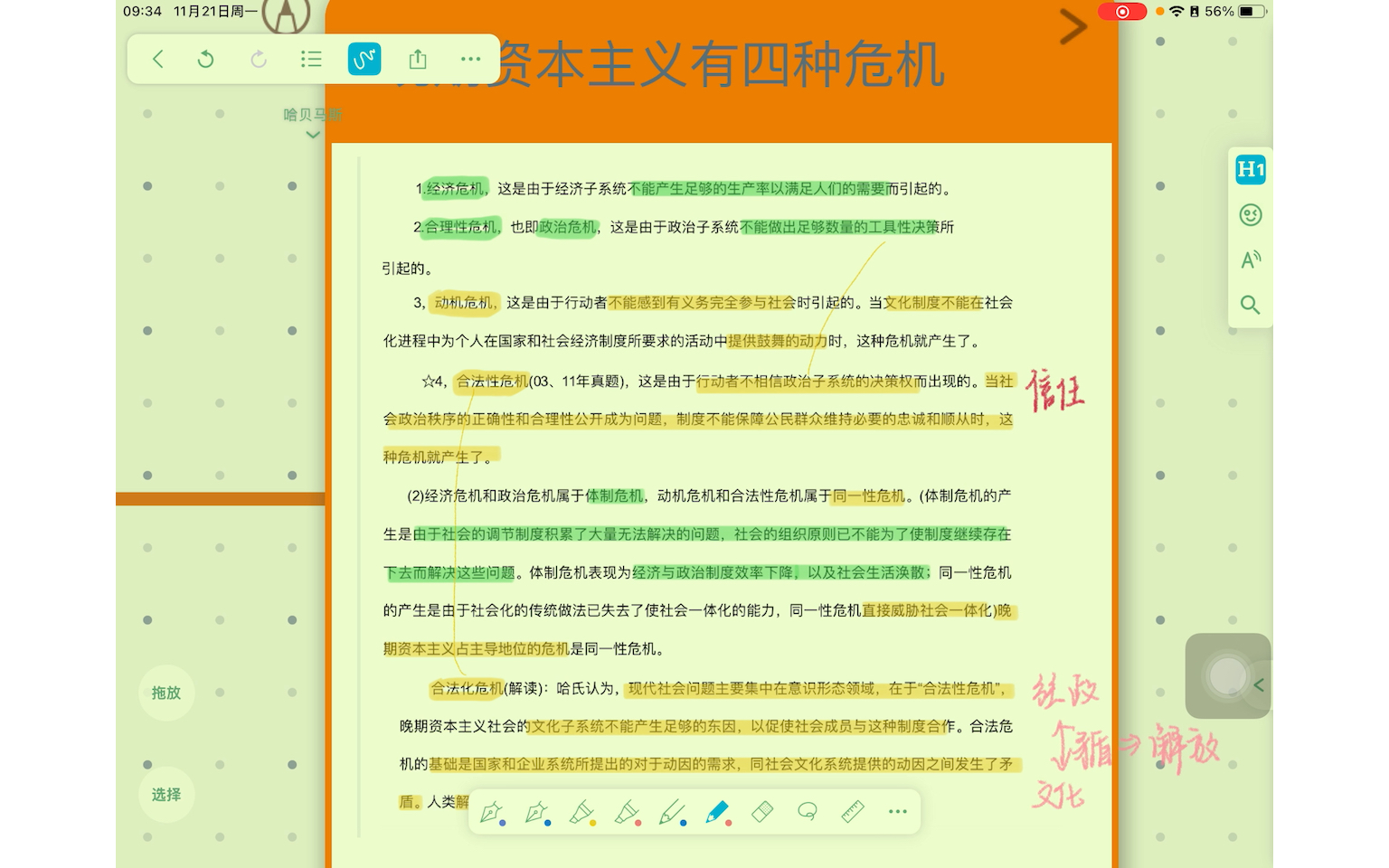
Task: Tap the 拖放 drag-and-drop button
Action: (x=166, y=693)
